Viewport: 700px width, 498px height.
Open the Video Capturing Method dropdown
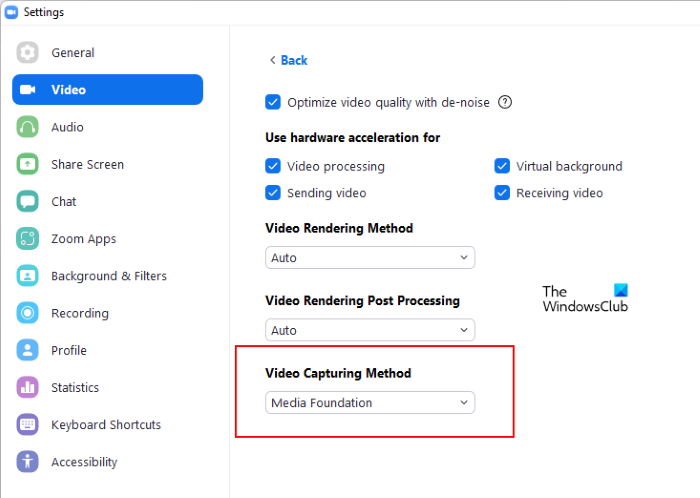coord(370,403)
